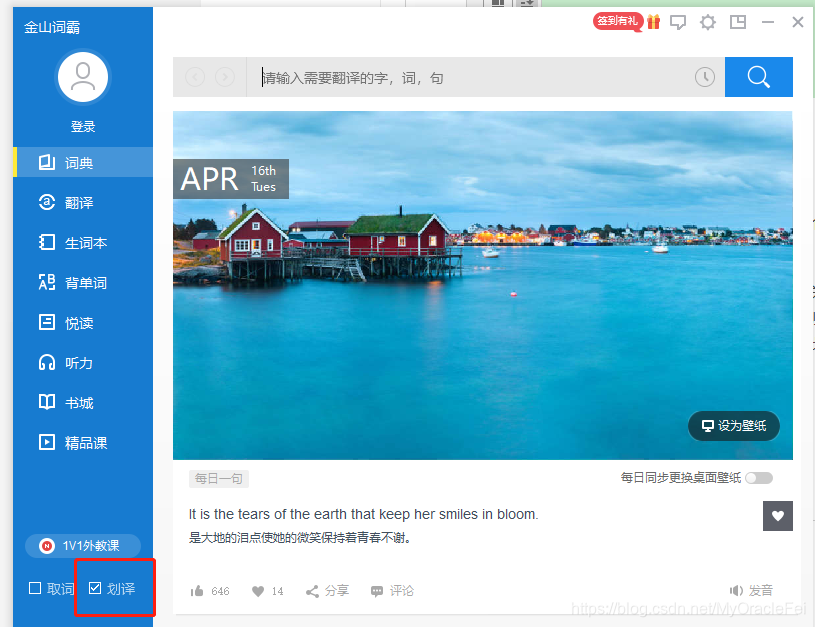Open the 词典 dictionary tab
Viewport: 815px width, 627px height.
click(83, 162)
